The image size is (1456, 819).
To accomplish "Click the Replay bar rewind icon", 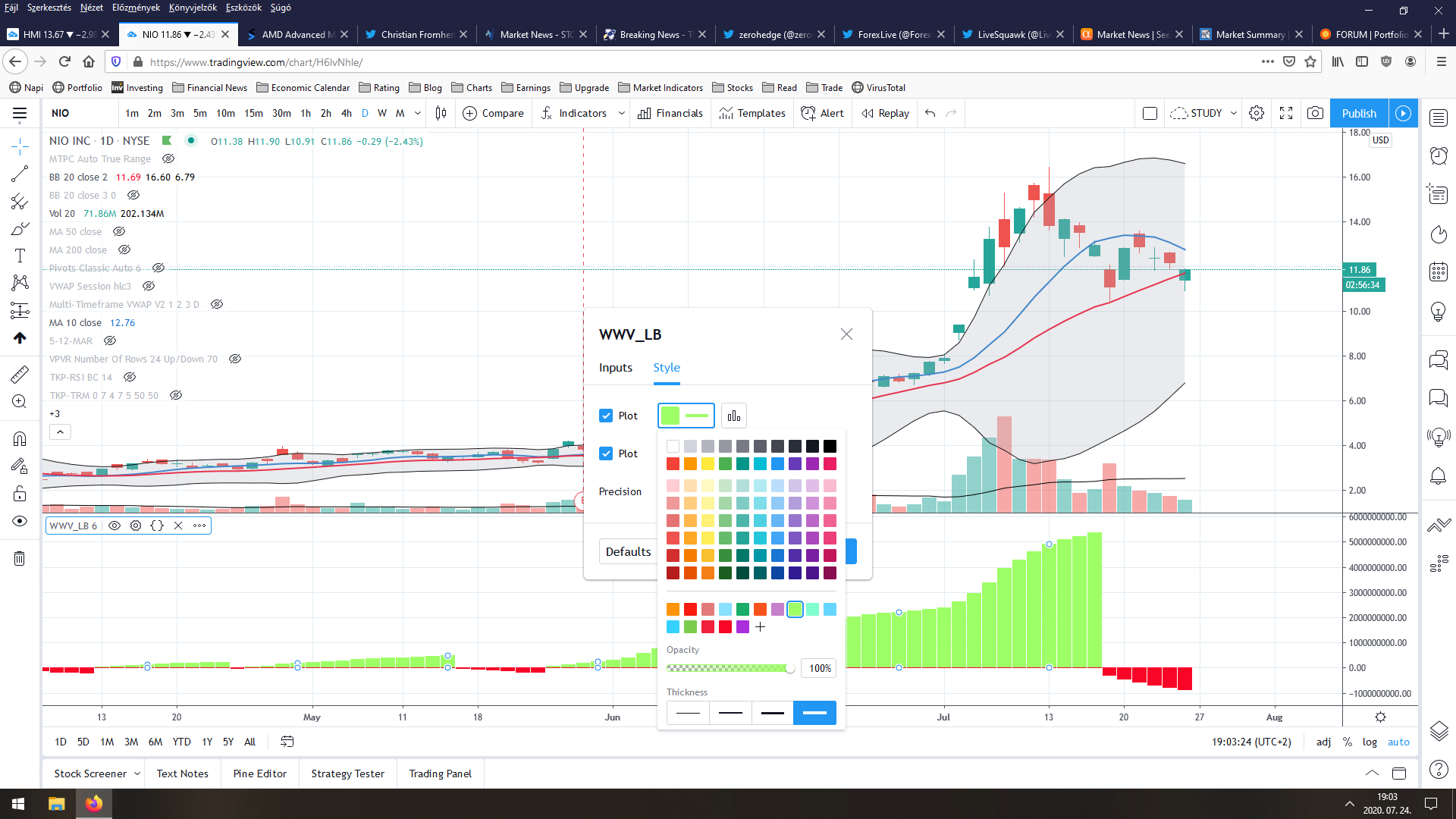I will (868, 114).
